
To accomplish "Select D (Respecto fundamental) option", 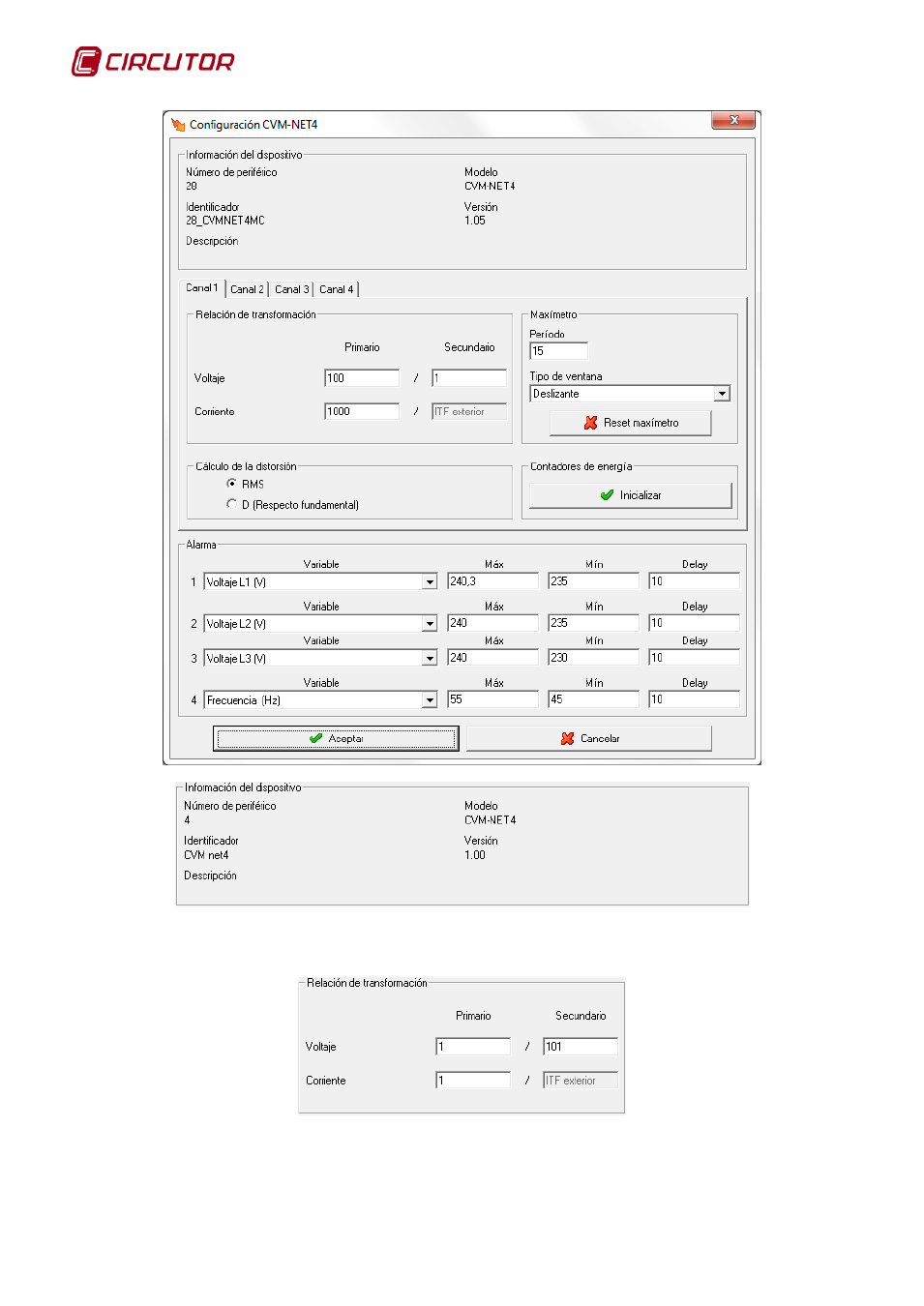I will (x=231, y=504).
